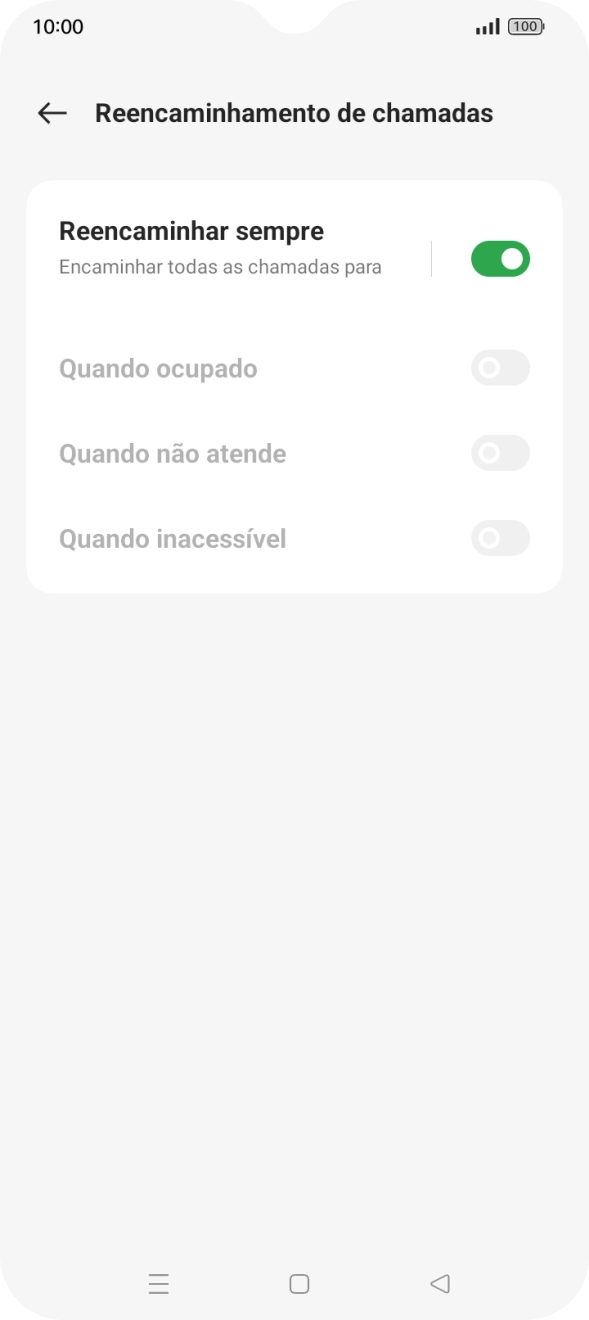Enable Quando ocupado call forwarding
Image resolution: width=589 pixels, height=1320 pixels.
coord(500,368)
